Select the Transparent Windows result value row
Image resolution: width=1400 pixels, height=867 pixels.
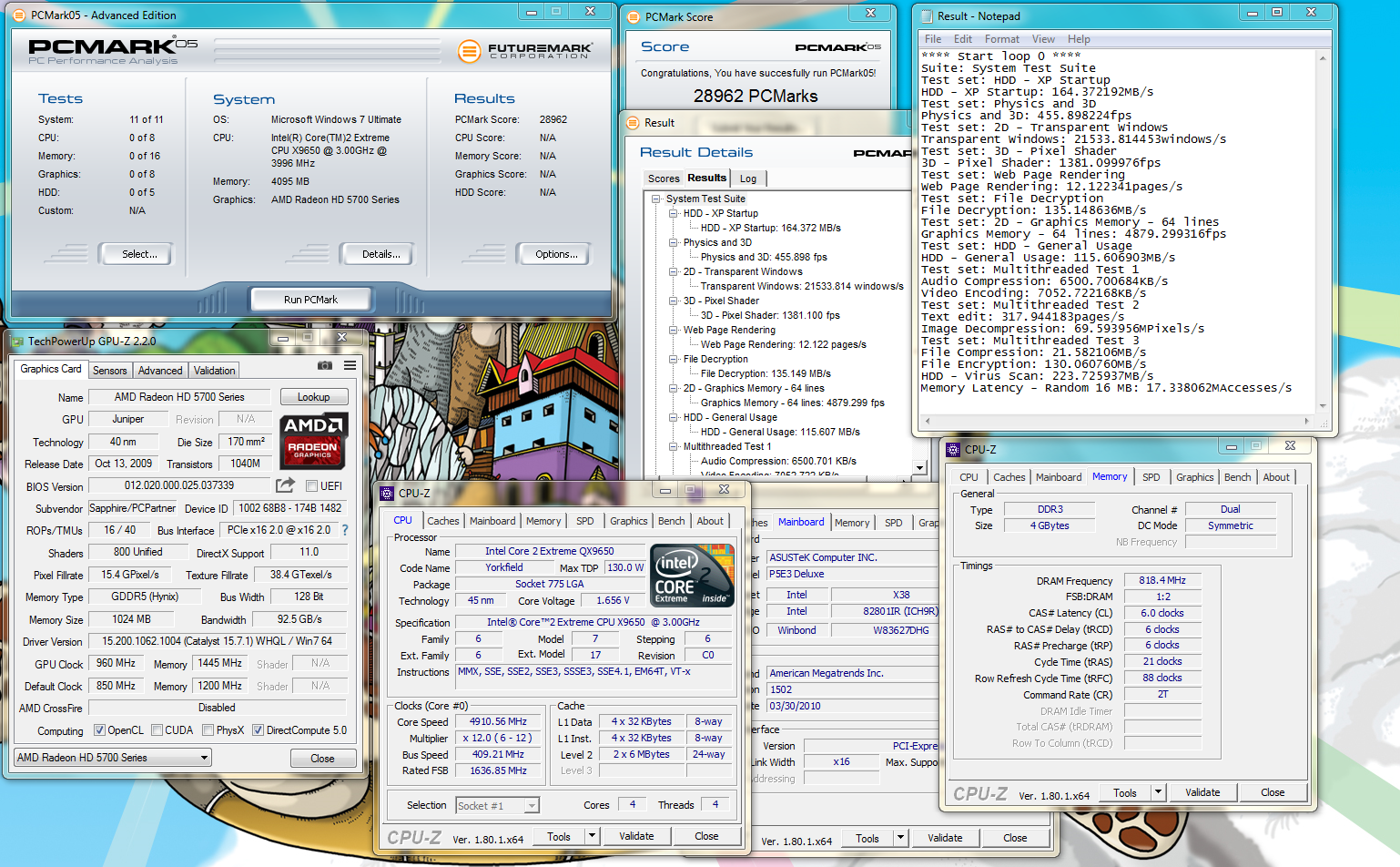[x=802, y=286]
